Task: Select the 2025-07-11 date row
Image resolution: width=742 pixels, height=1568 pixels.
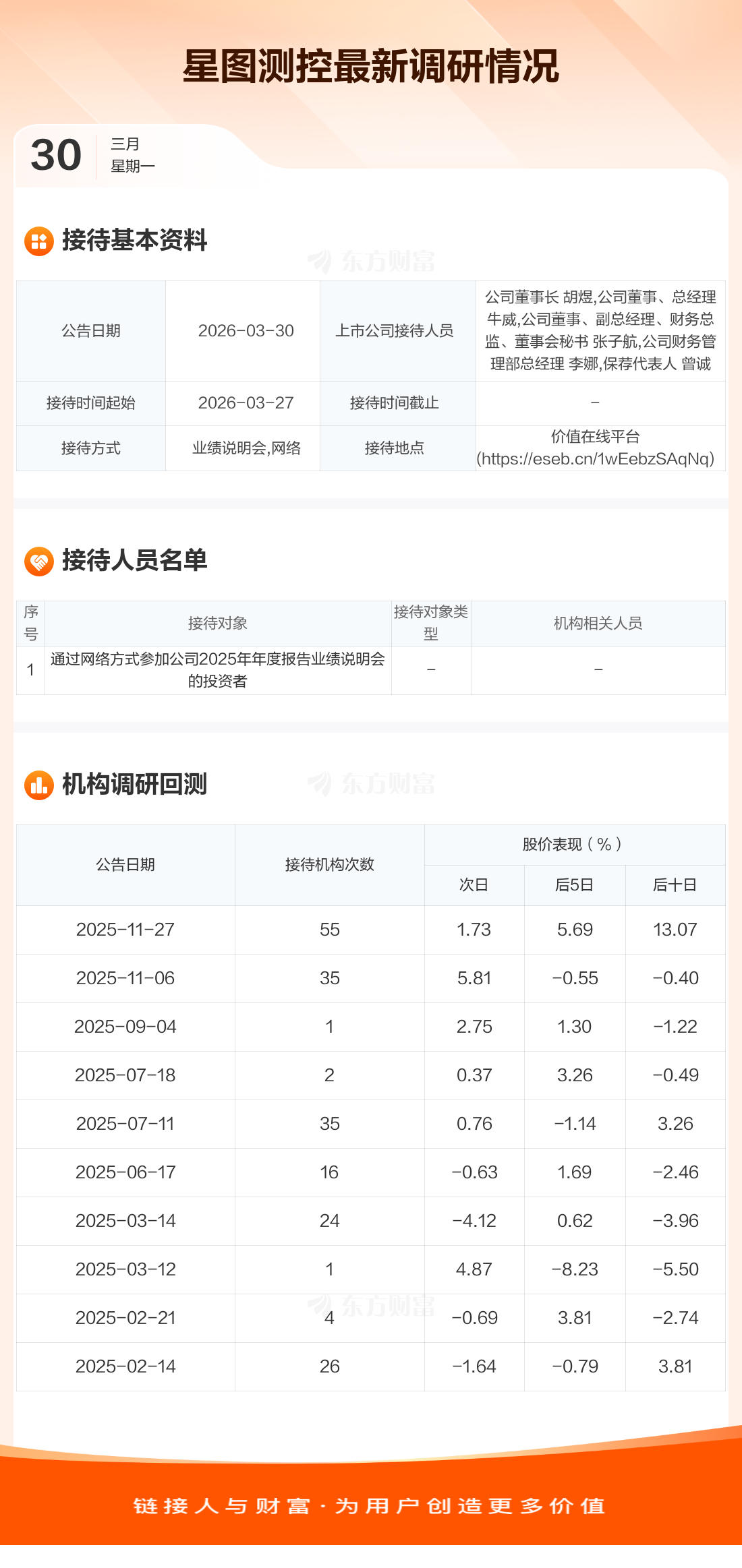Action: tap(371, 1124)
